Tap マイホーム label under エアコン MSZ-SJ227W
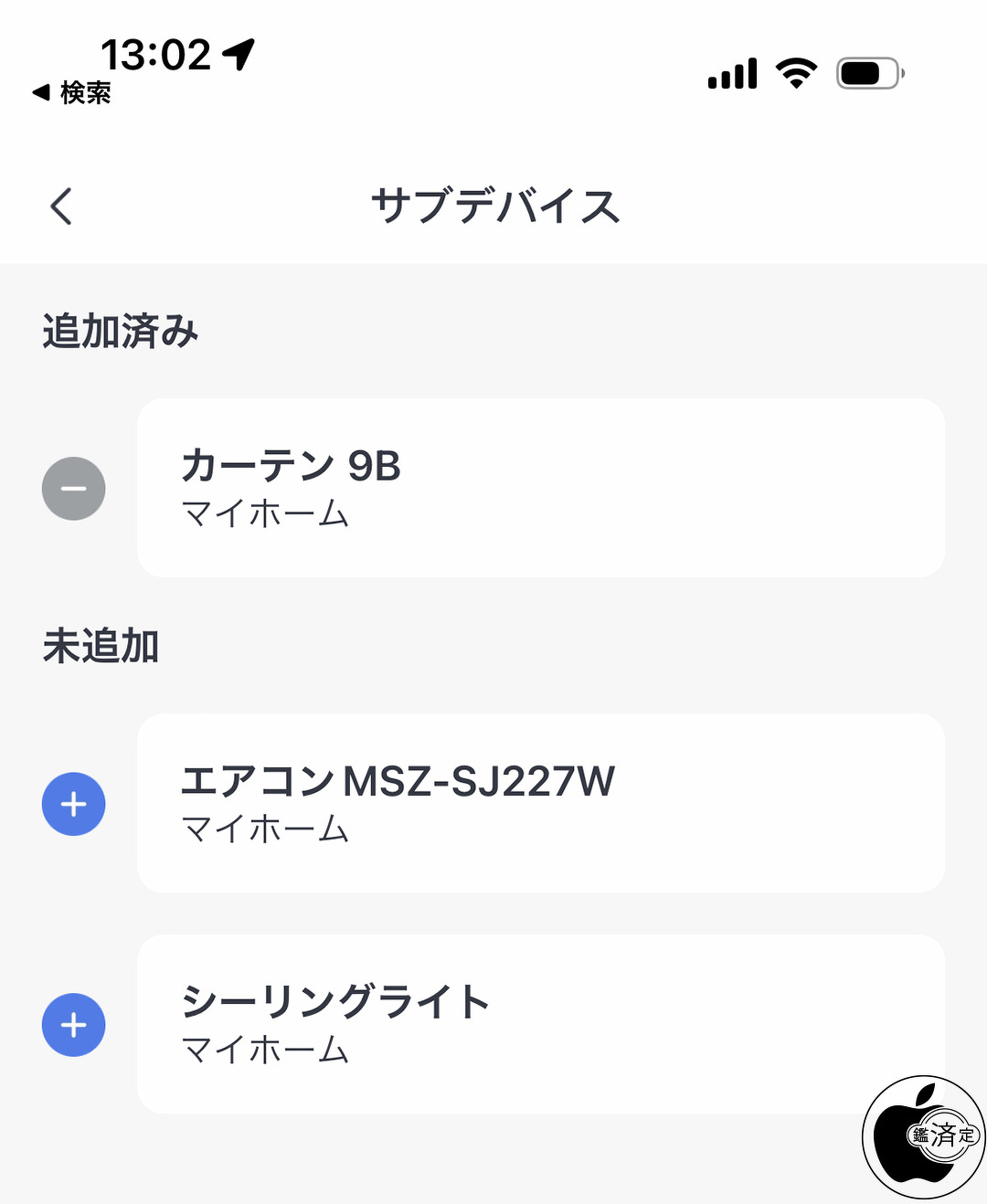 tap(265, 829)
